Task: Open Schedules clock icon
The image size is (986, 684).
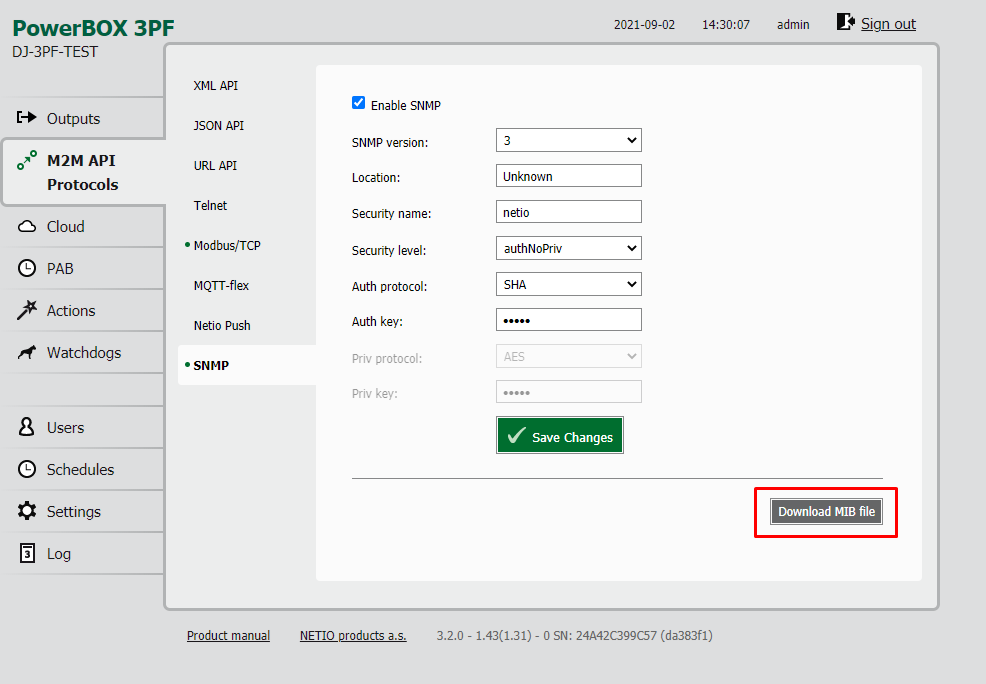Action: click(26, 469)
